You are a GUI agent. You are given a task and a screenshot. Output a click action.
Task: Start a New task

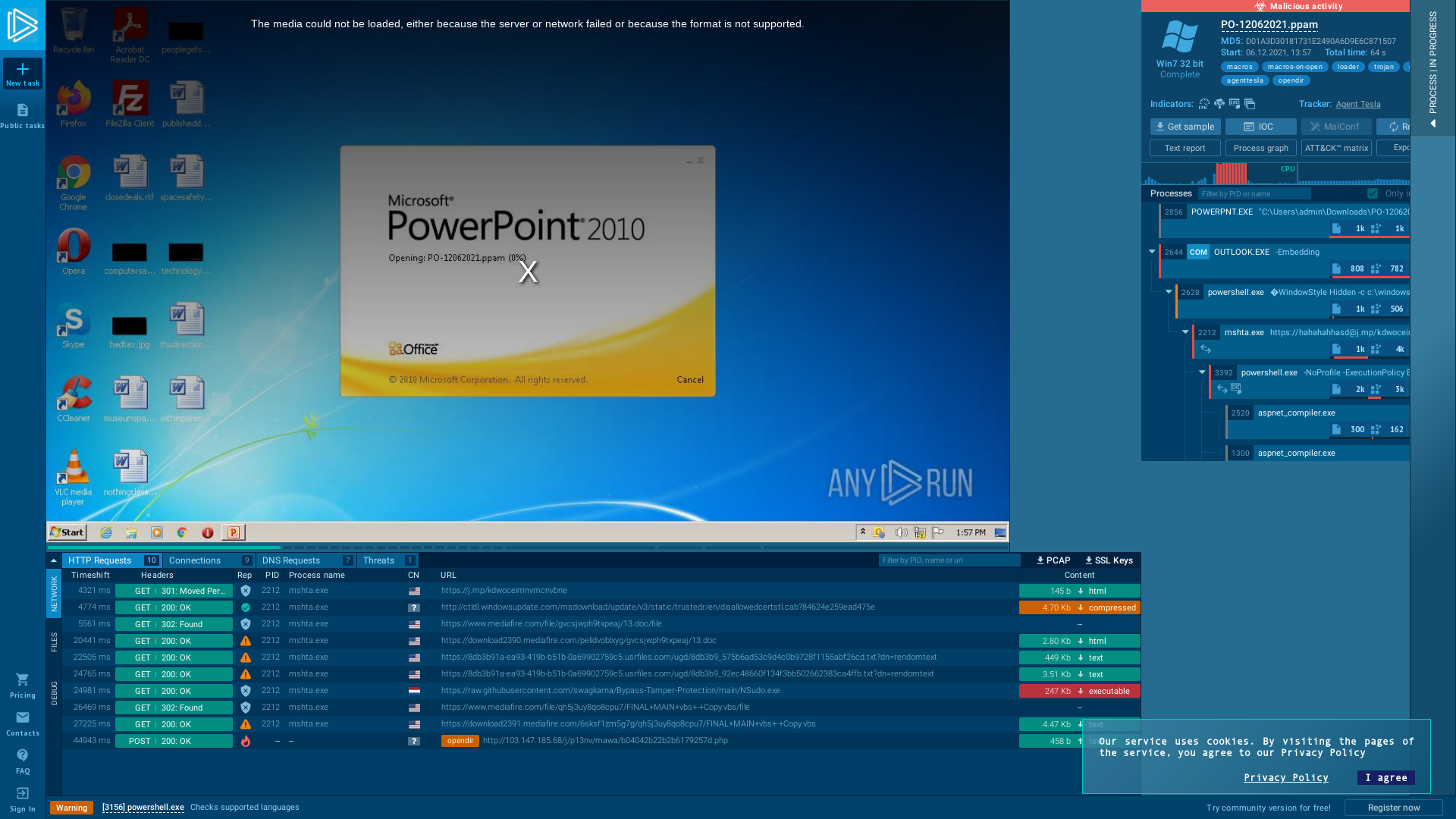[23, 74]
